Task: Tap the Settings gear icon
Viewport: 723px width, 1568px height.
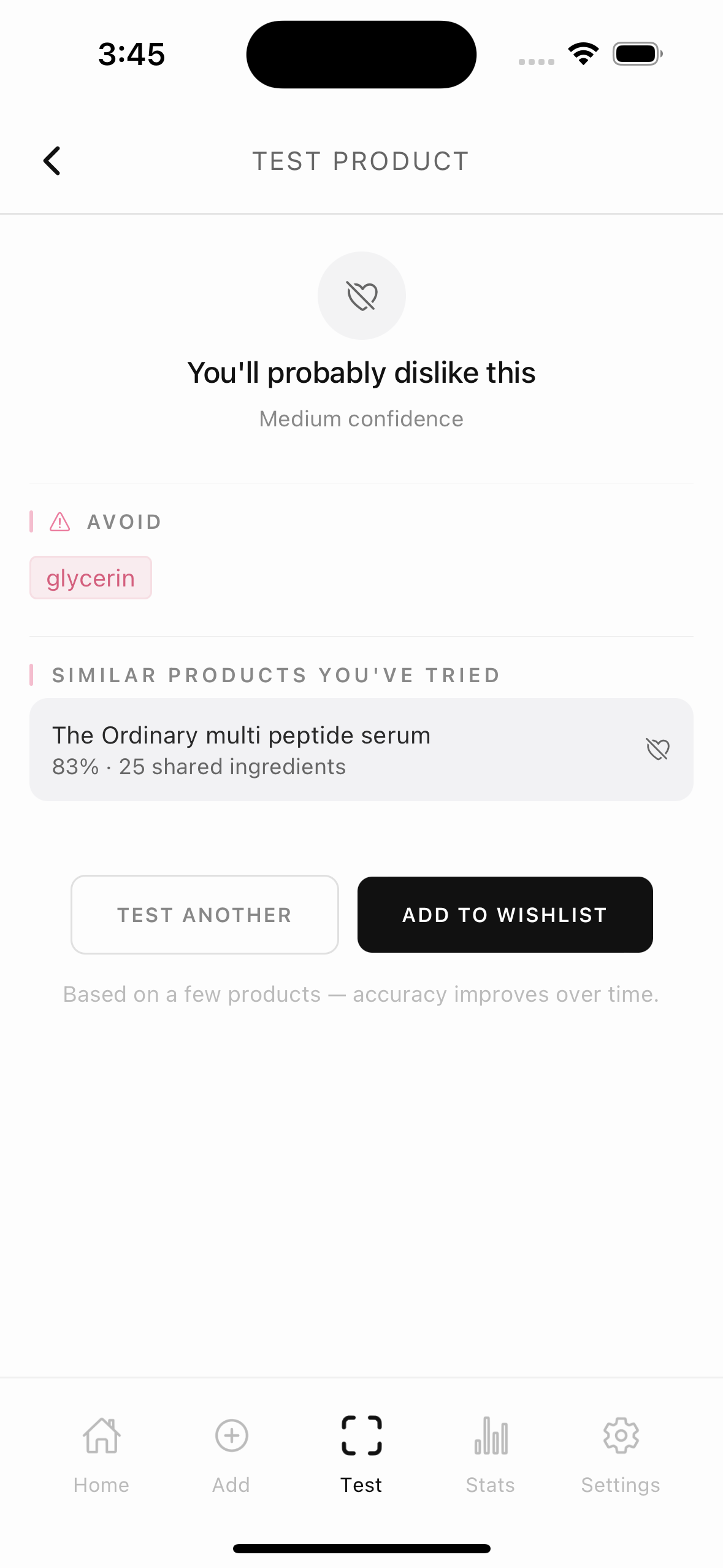Action: 621,1435
